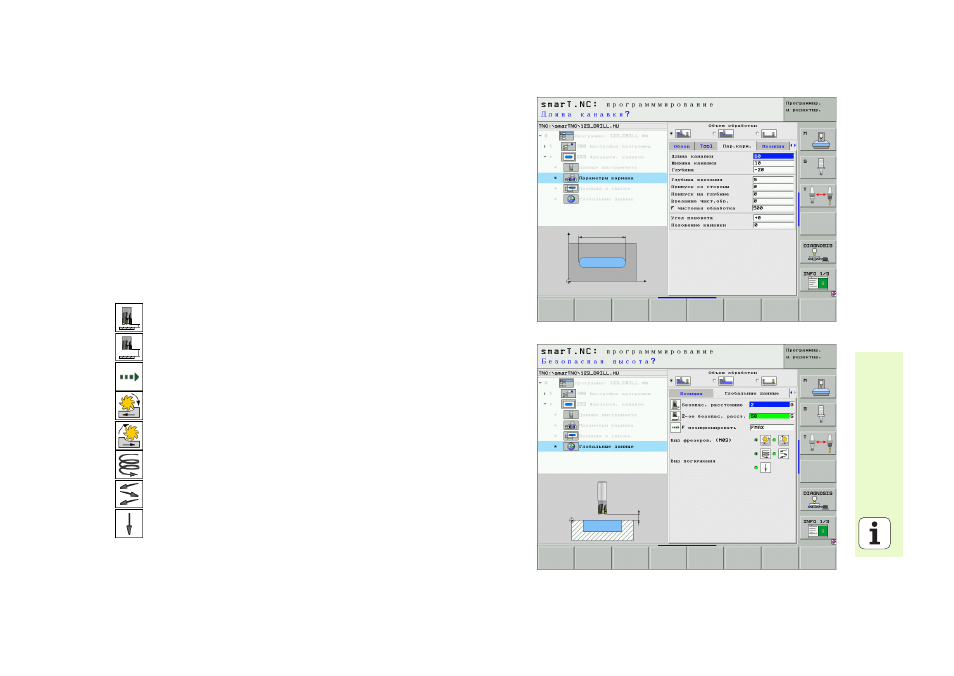Viewport: 954px width, 676px height.
Task: Select the Параметры кармана row in upper tree
Action: tap(602, 178)
